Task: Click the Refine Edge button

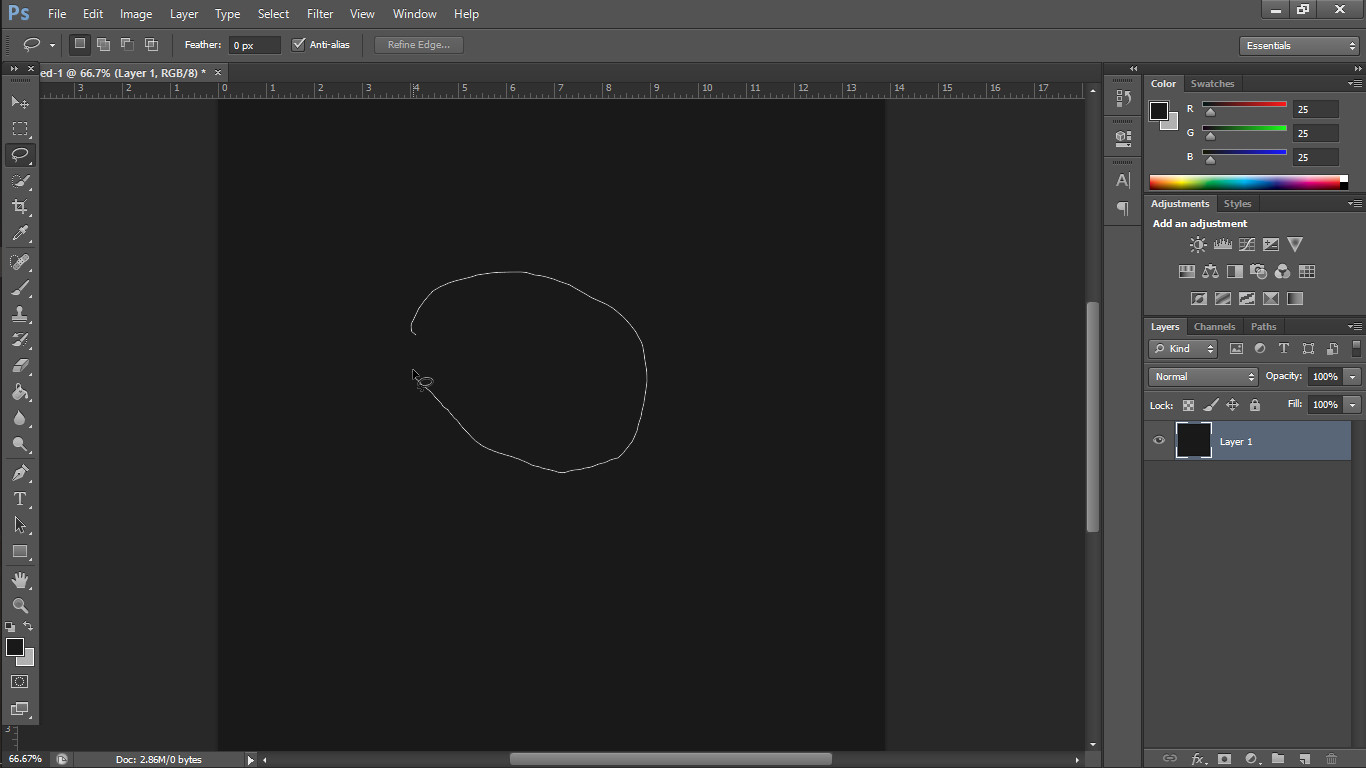Action: pos(419,45)
